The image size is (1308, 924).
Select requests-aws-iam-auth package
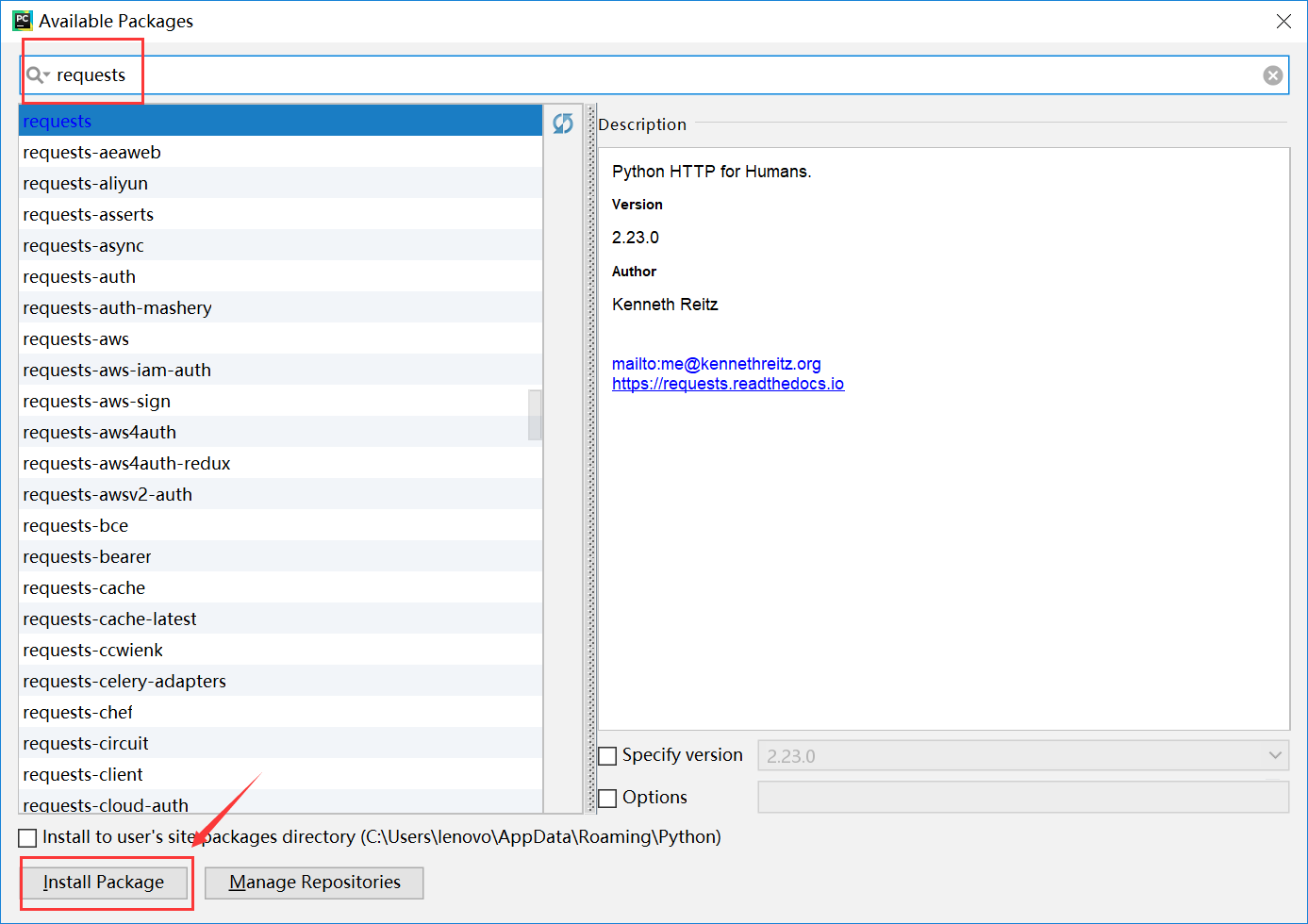(280, 370)
